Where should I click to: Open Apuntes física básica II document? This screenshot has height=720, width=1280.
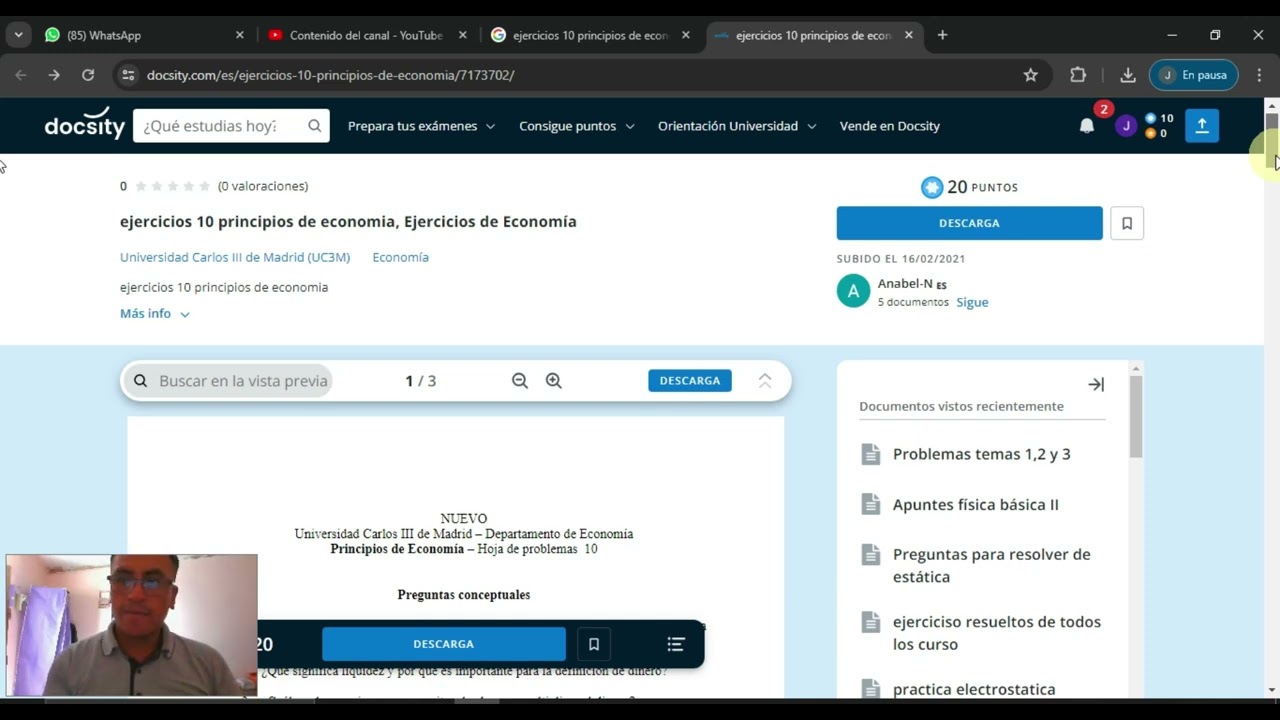pos(975,504)
